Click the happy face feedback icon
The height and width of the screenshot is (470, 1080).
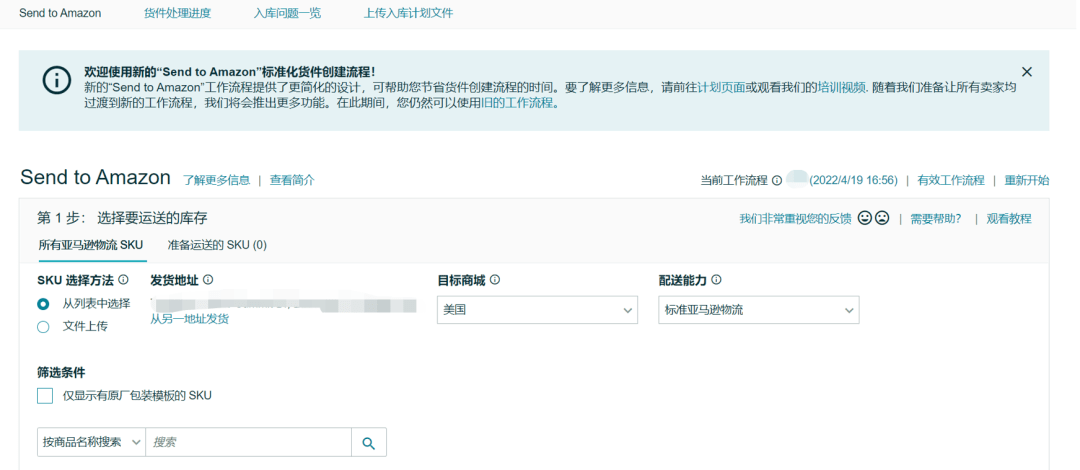click(865, 218)
